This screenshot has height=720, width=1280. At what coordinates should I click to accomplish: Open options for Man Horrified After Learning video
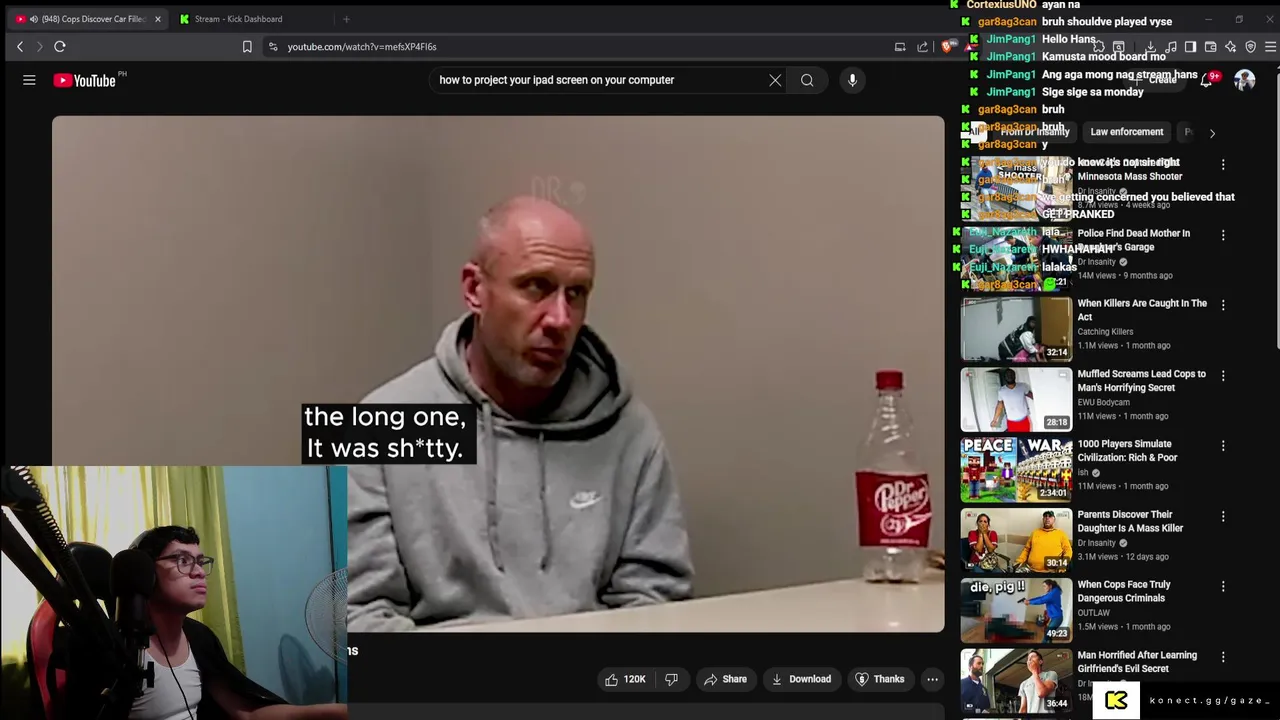click(1223, 657)
